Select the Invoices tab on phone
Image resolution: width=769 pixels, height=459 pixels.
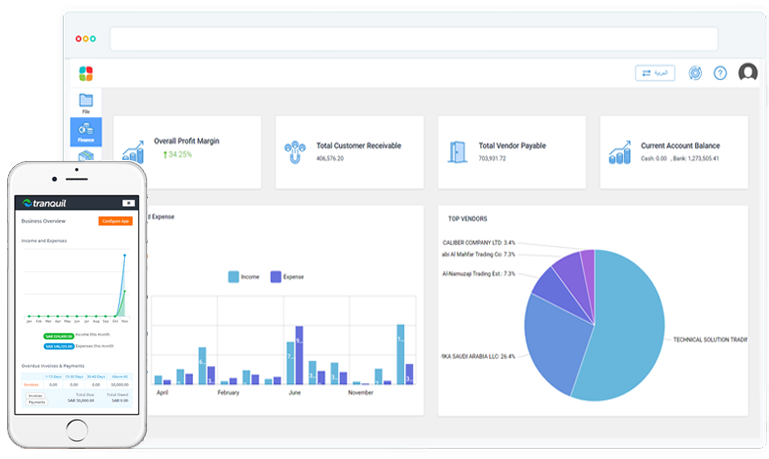coord(34,395)
